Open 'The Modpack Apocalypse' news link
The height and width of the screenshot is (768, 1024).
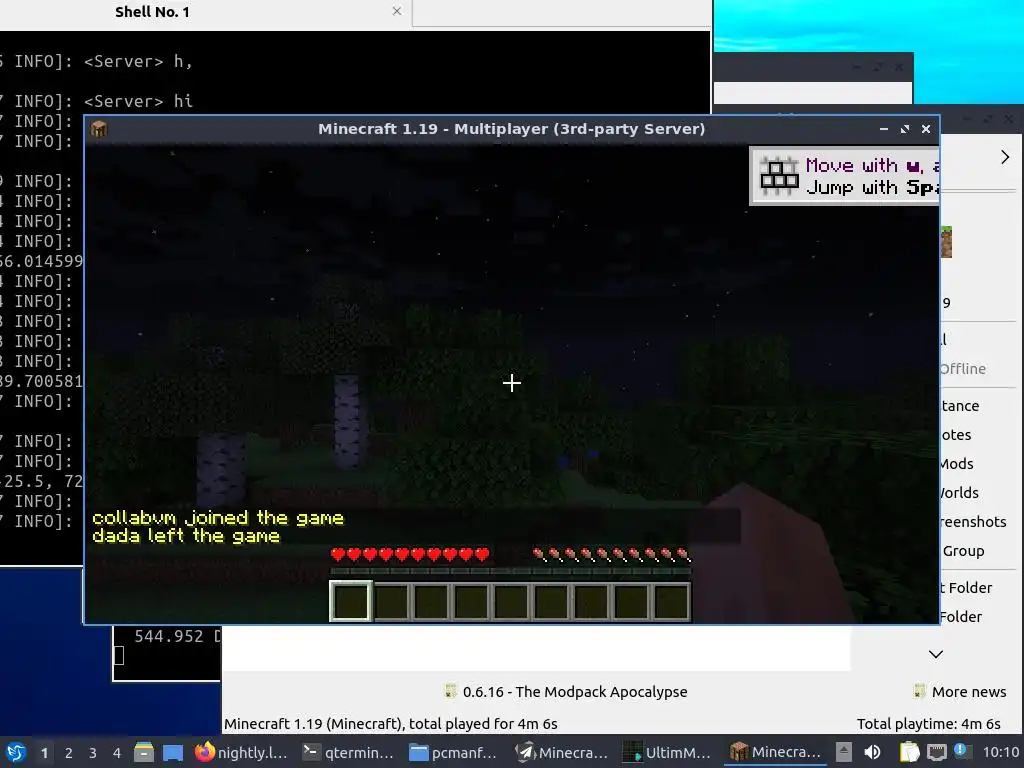pyautogui.click(x=575, y=692)
